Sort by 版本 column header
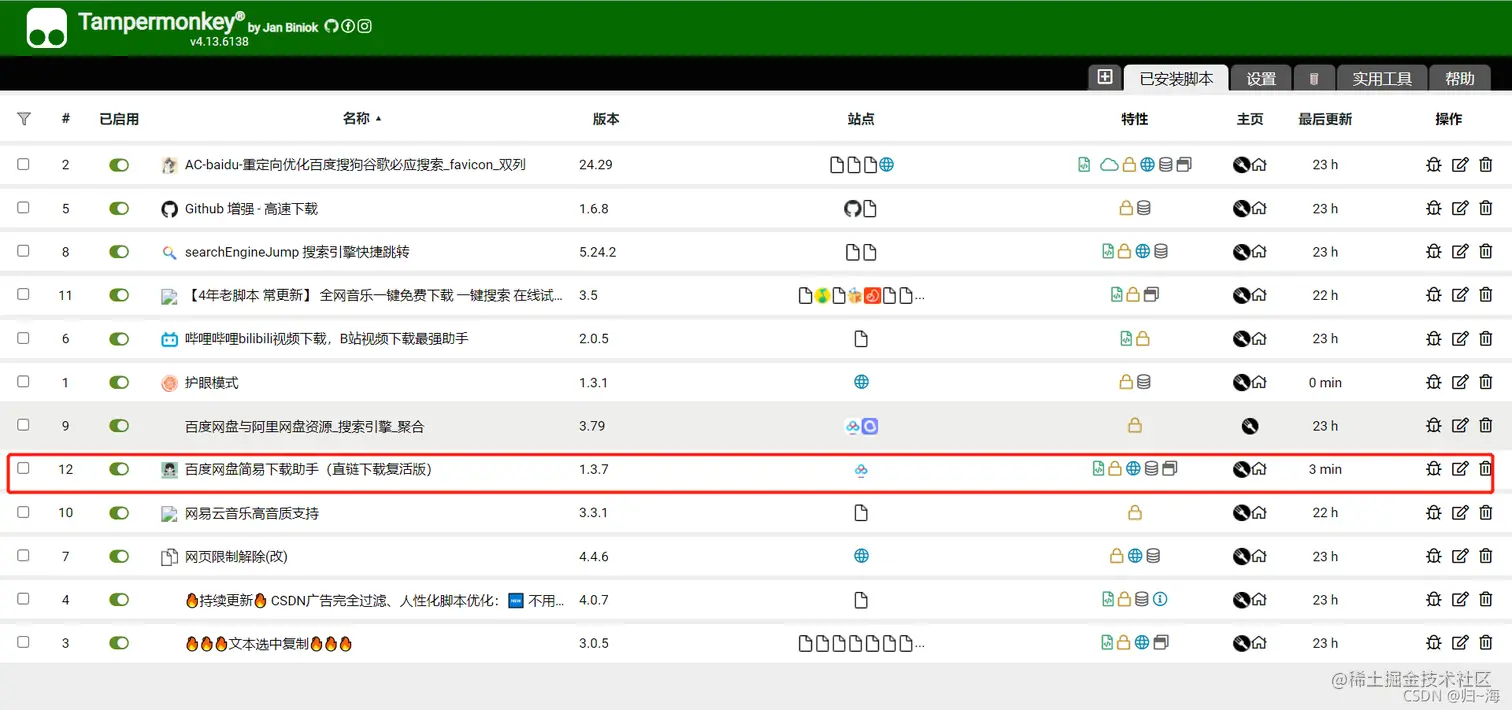Viewport: 1512px width, 710px height. 606,118
